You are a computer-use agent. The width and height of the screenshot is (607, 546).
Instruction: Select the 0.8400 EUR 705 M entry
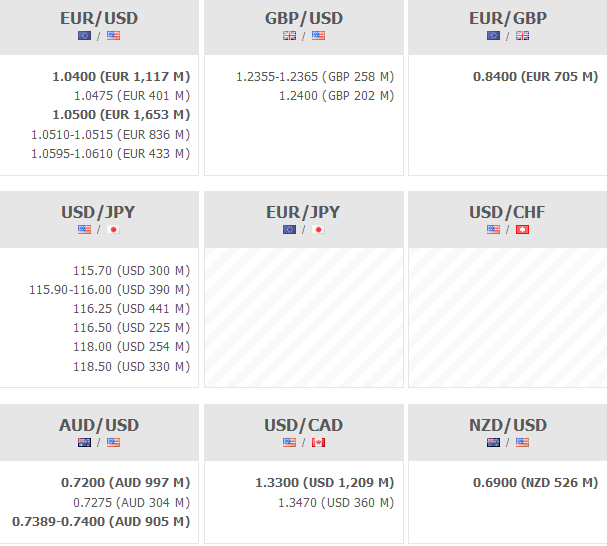point(533,76)
